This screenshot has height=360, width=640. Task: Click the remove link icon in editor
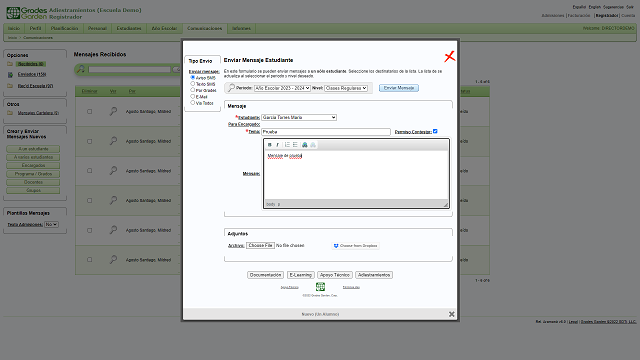313,145
